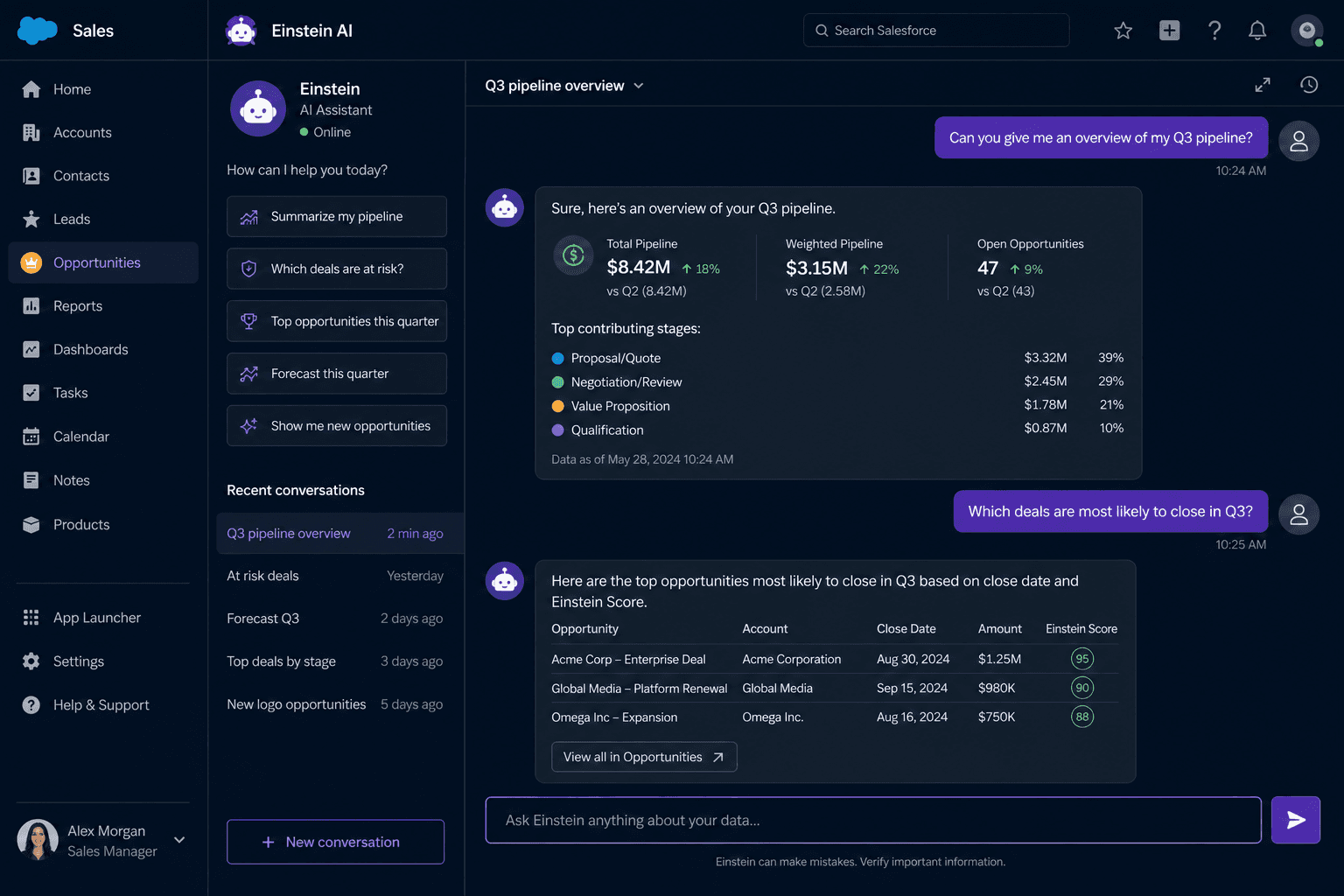This screenshot has width=1344, height=896.
Task: Click the Close Date column header
Action: pyautogui.click(x=906, y=629)
